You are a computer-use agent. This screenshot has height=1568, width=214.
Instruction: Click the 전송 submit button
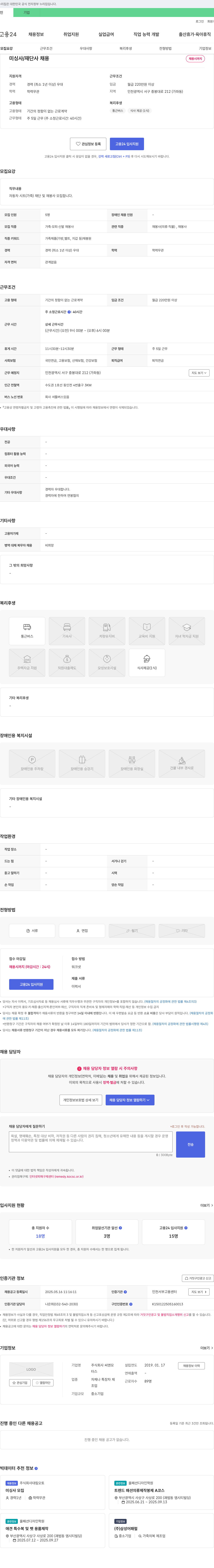click(190, 1144)
